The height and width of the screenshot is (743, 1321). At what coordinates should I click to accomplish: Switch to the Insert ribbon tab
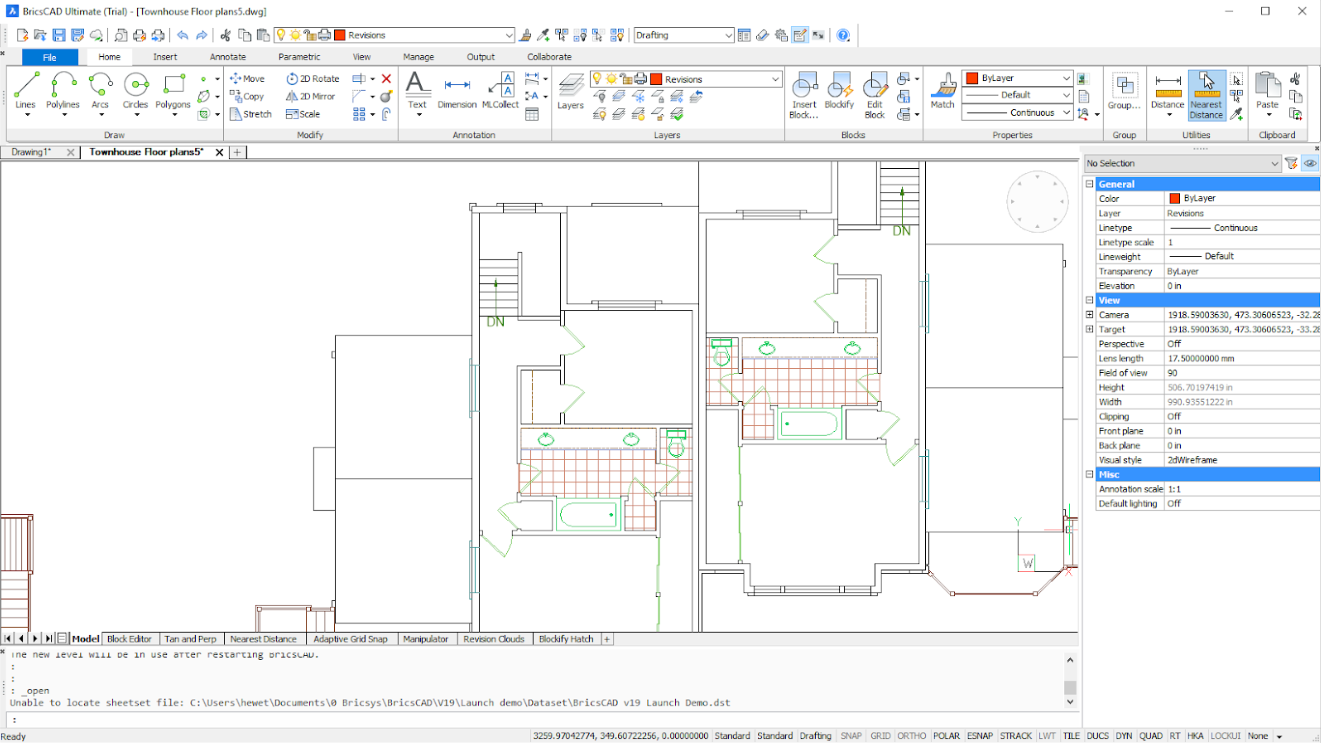(165, 57)
